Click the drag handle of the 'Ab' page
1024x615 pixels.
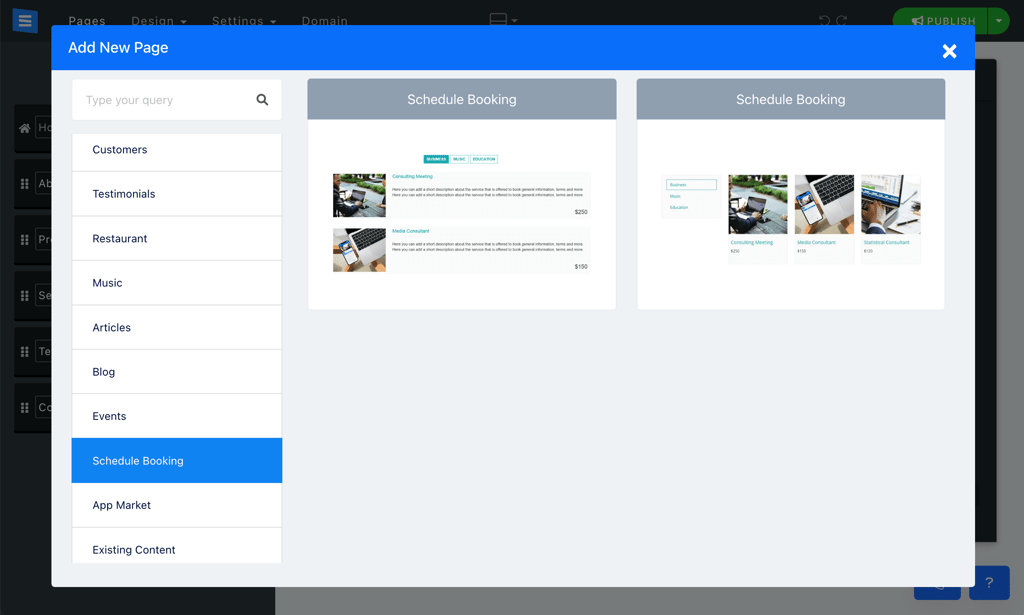point(25,183)
